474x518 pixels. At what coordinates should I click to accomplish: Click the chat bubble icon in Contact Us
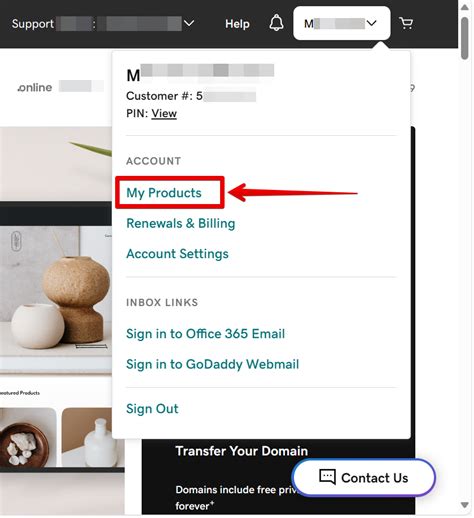point(327,477)
